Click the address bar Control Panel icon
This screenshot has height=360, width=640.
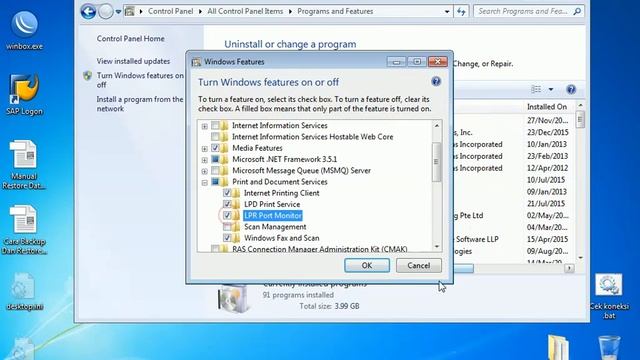coord(130,11)
